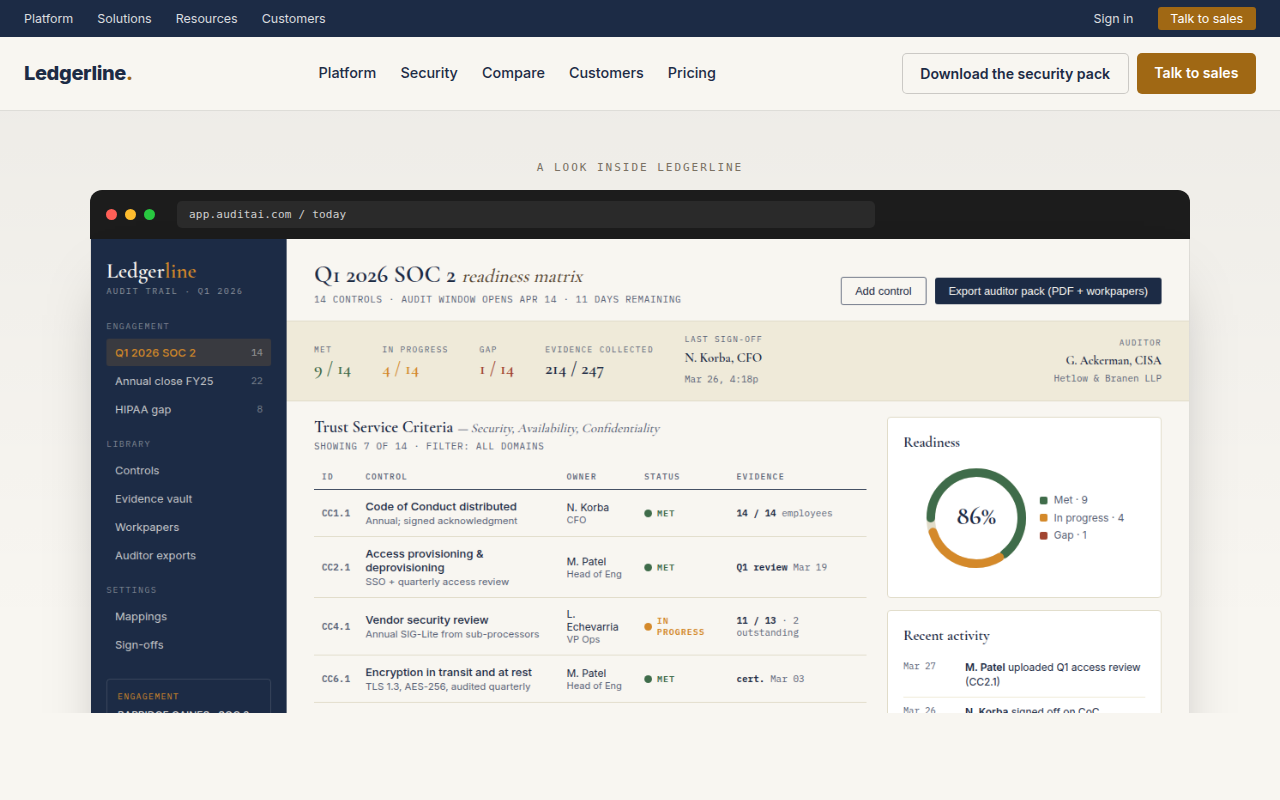The image size is (1280, 800).
Task: Click the red Gap legend swatch
Action: click(x=1044, y=536)
